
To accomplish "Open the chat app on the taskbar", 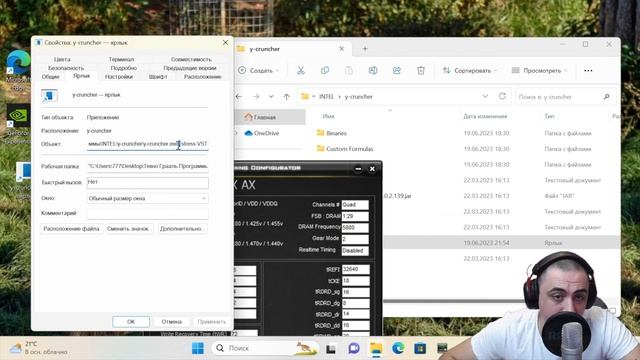I will coord(353,348).
